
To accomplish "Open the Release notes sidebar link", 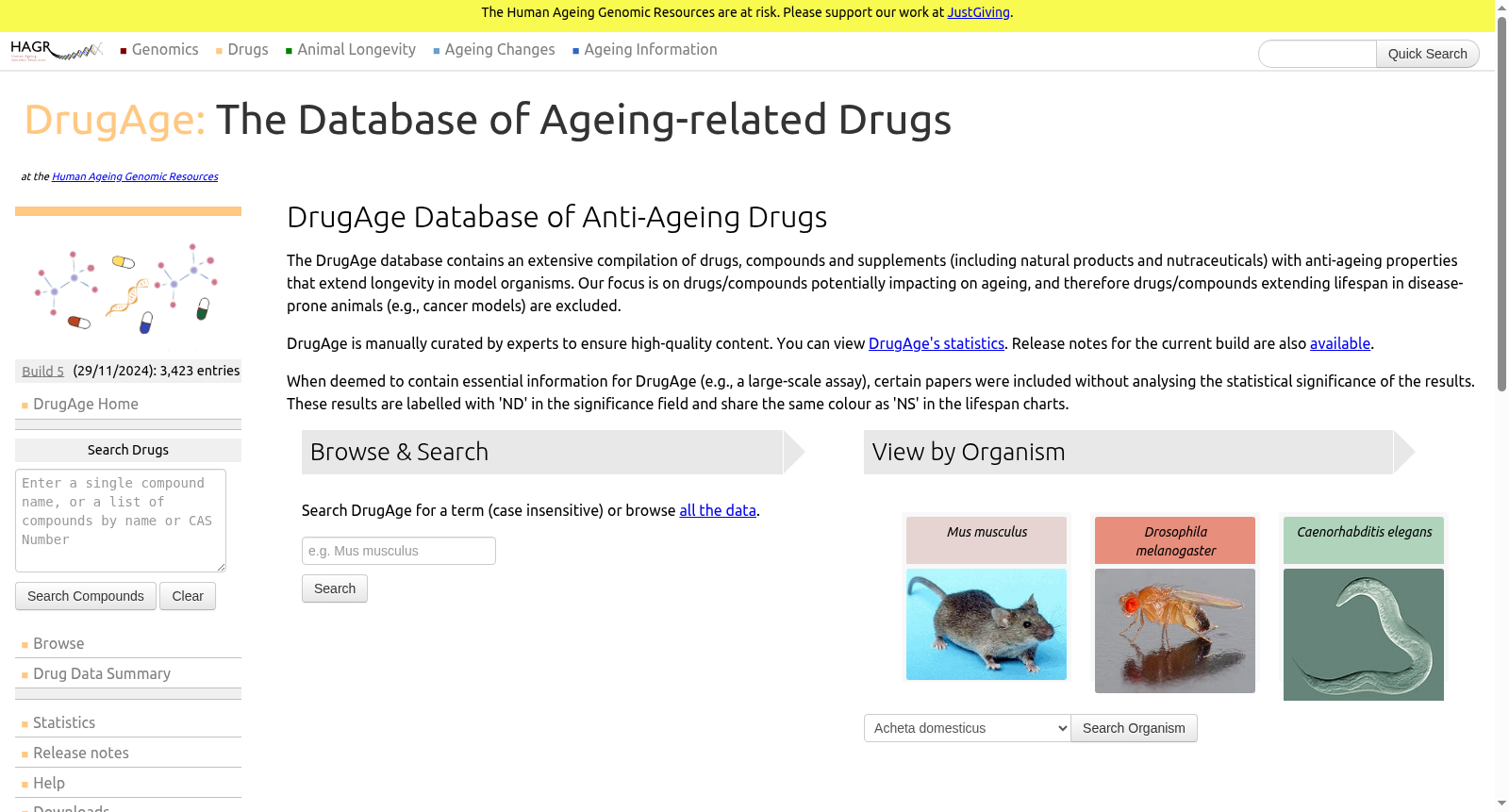I will click(81, 754).
